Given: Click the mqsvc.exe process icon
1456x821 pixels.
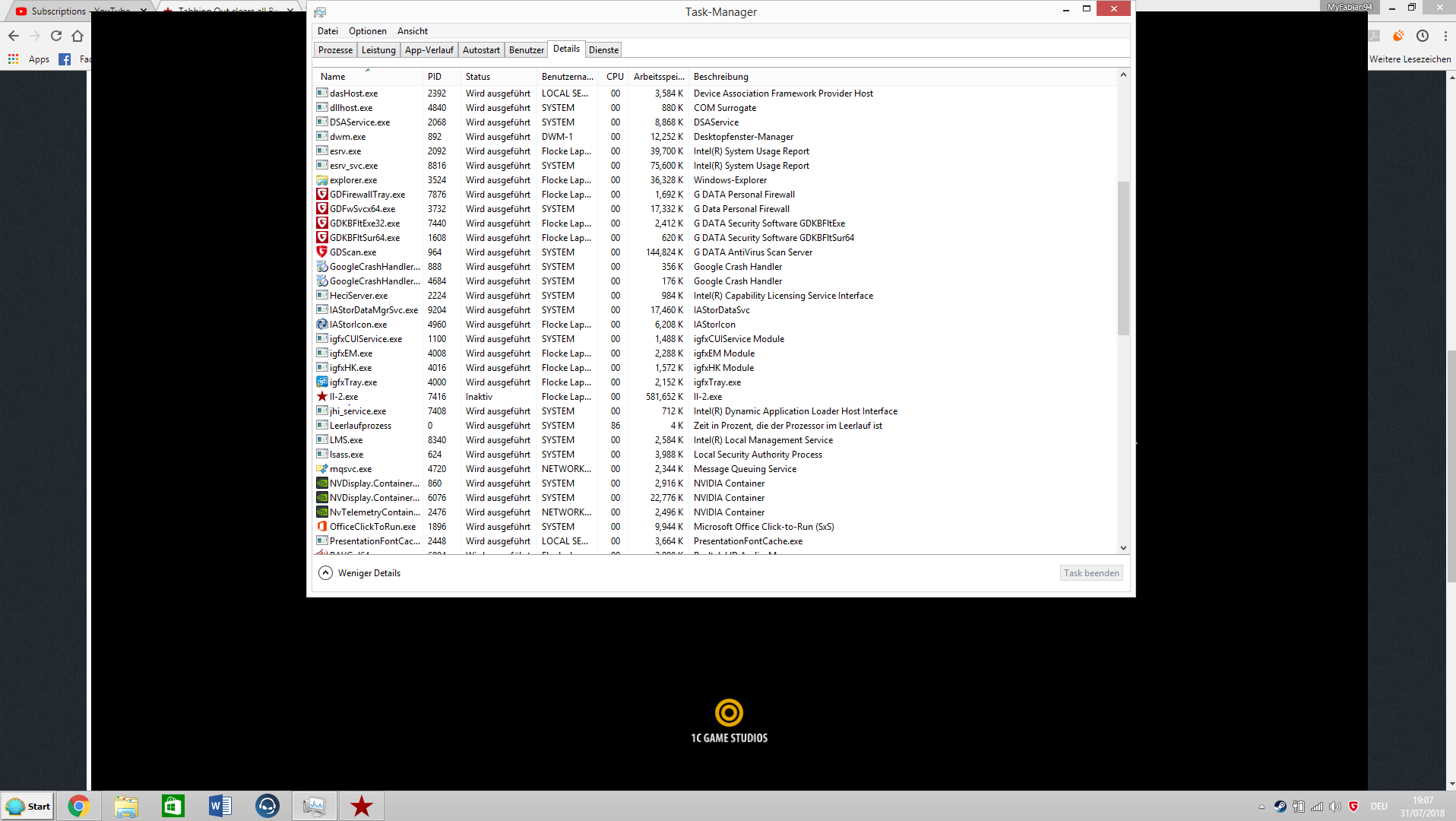Looking at the screenshot, I should coord(322,469).
